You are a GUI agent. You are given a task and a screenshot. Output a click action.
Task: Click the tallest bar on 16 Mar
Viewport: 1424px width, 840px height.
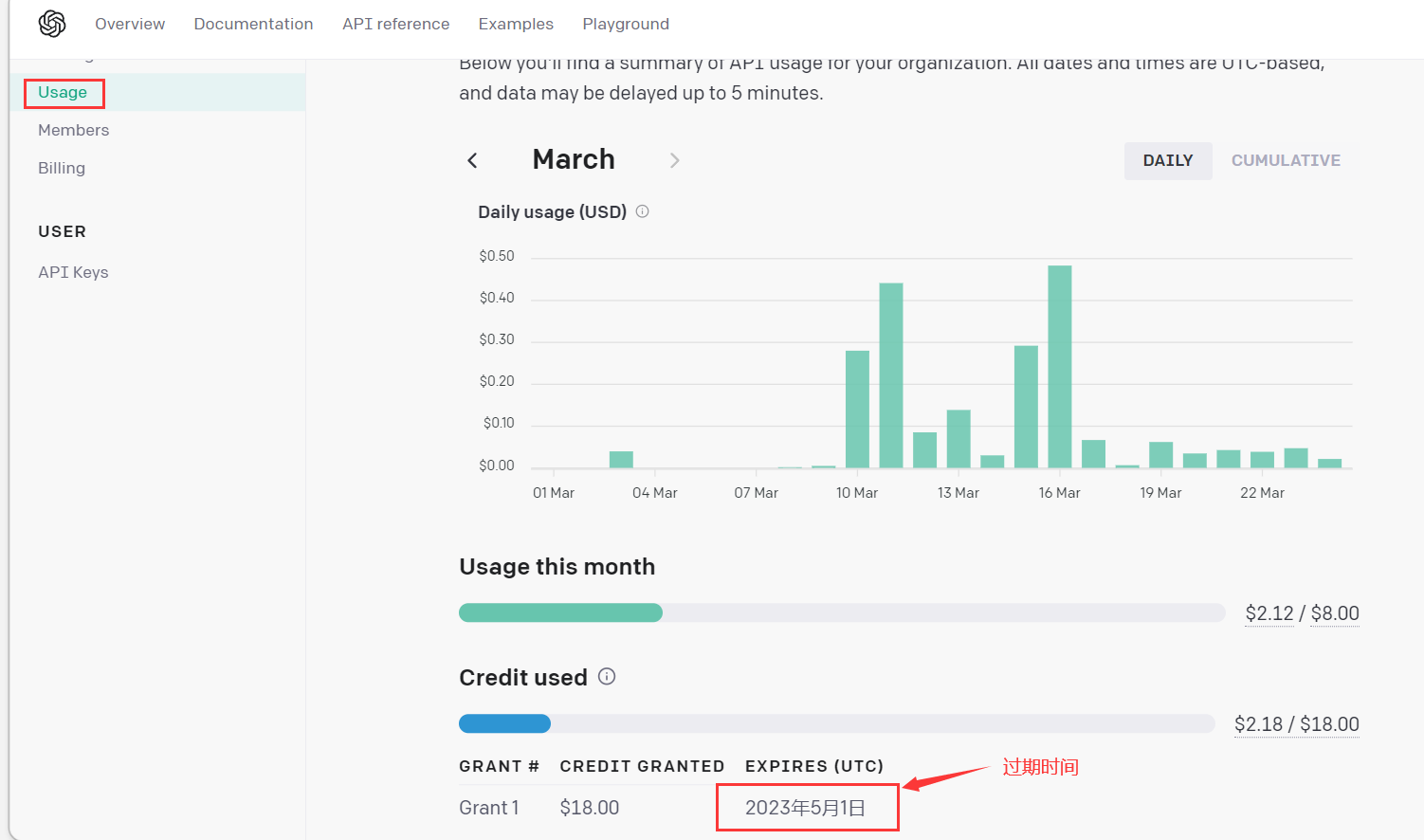pos(1060,367)
